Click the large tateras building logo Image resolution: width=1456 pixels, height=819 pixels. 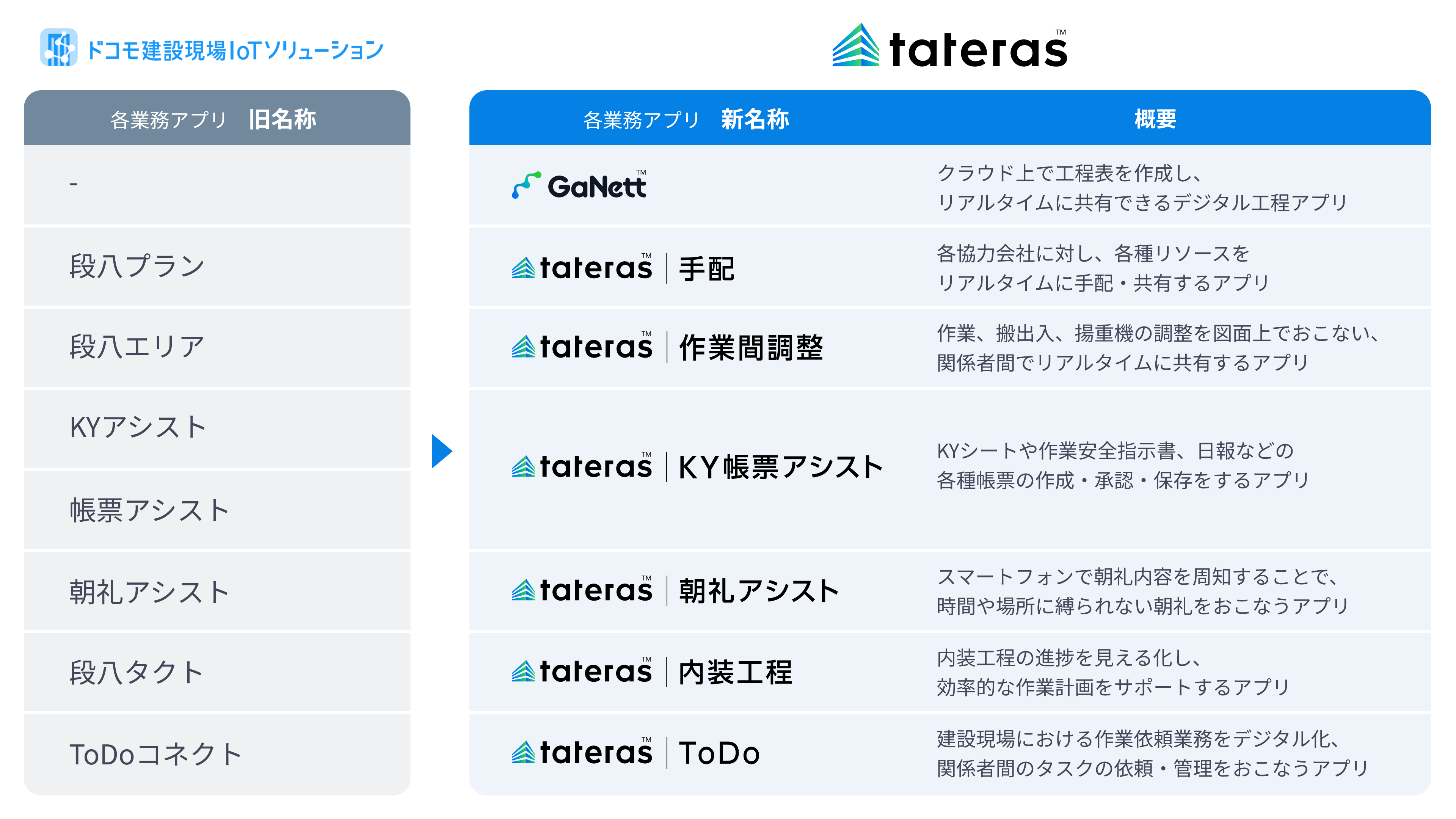tap(856, 46)
